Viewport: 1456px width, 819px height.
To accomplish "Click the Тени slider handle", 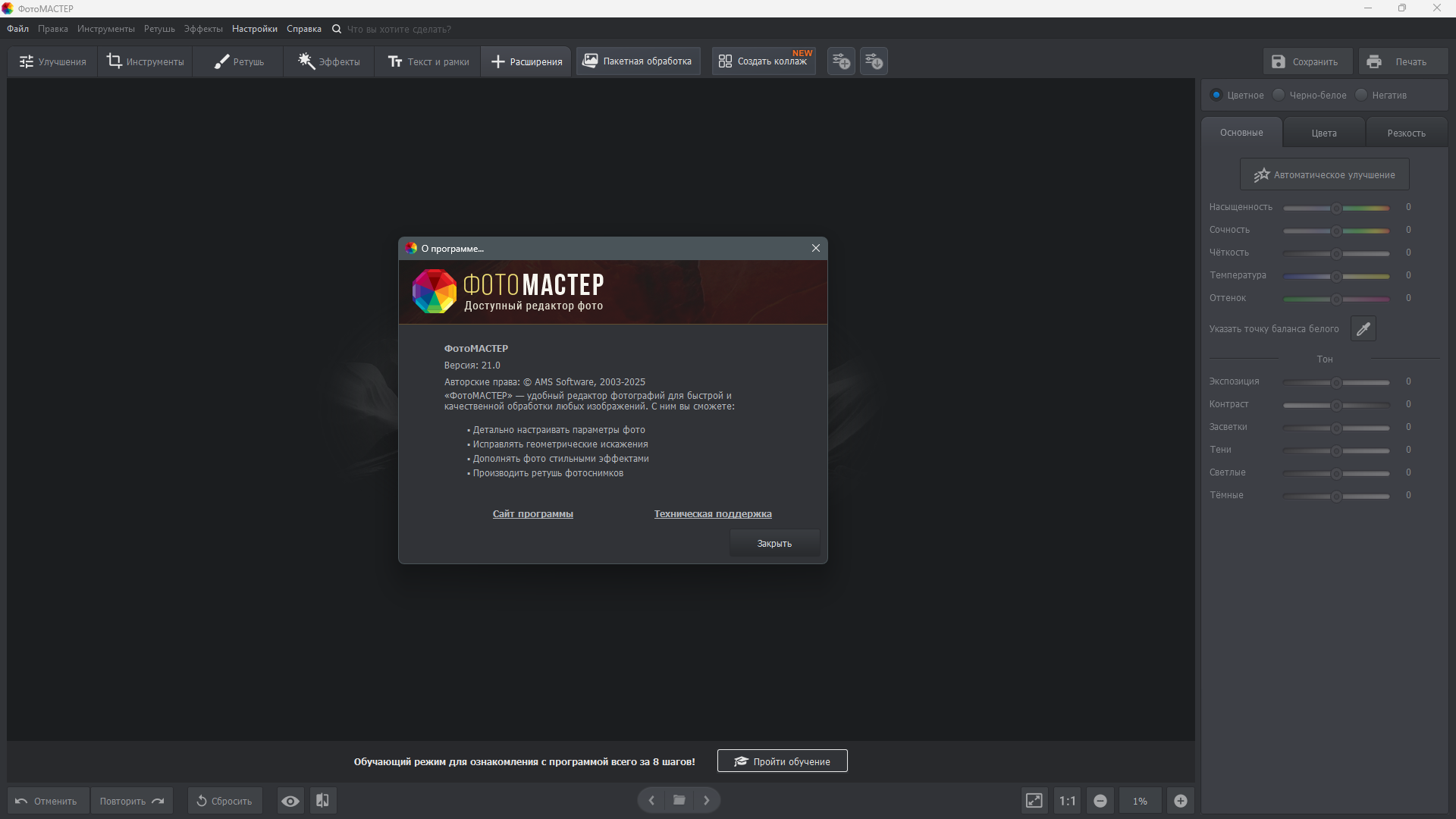I will tap(1336, 450).
